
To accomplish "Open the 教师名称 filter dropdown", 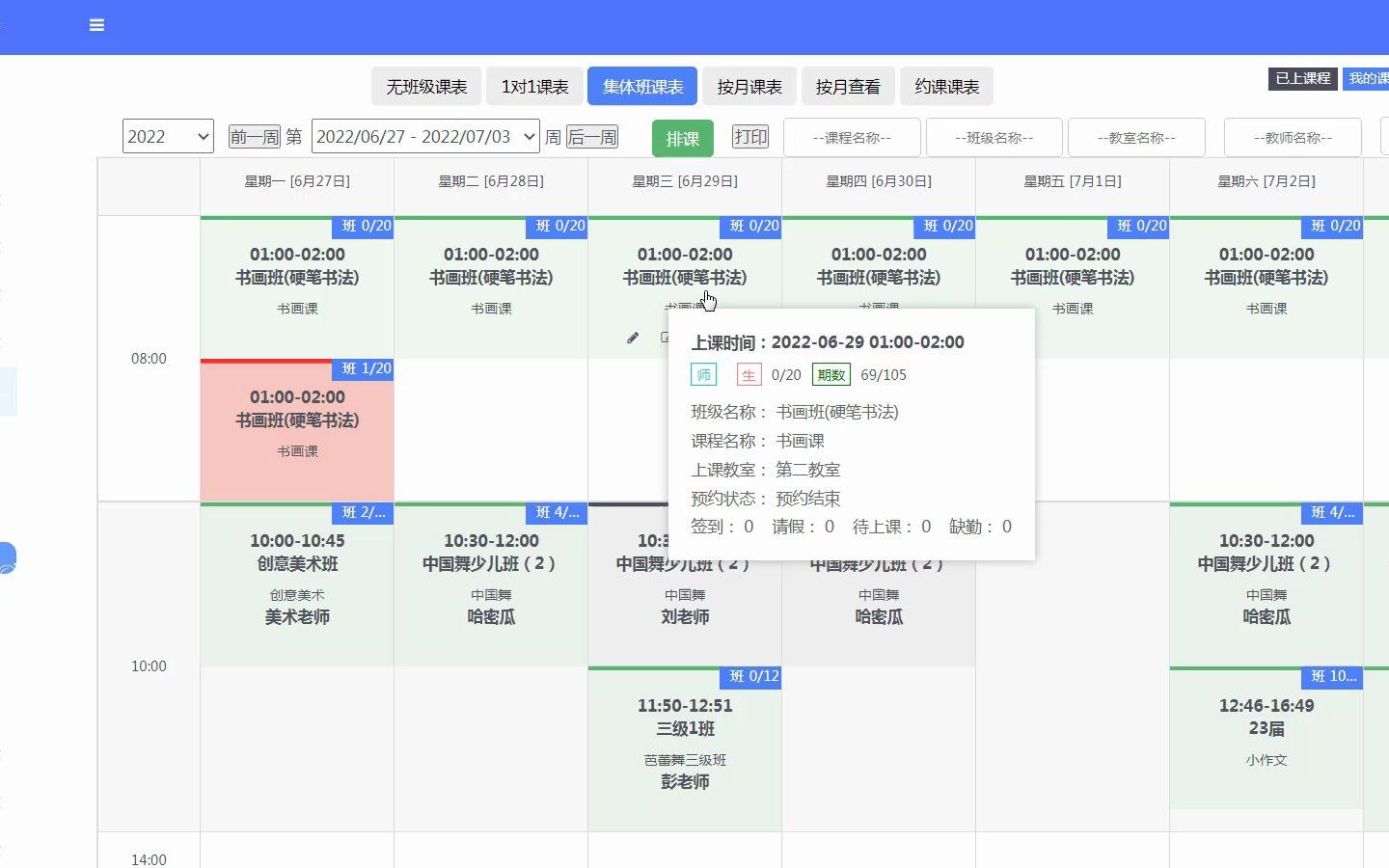I will [x=1293, y=138].
